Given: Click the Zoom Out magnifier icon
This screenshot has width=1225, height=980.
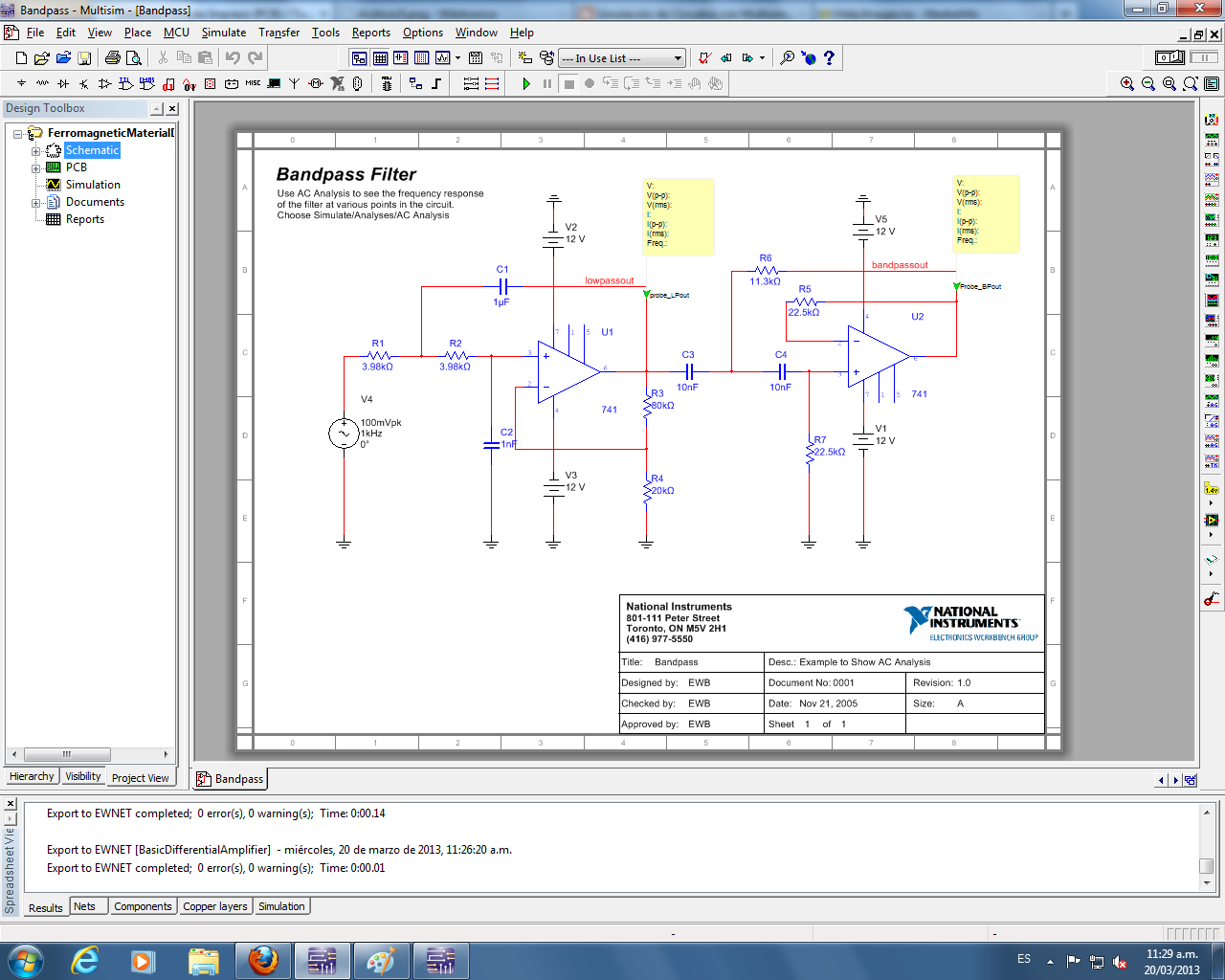Looking at the screenshot, I should pos(1148,84).
